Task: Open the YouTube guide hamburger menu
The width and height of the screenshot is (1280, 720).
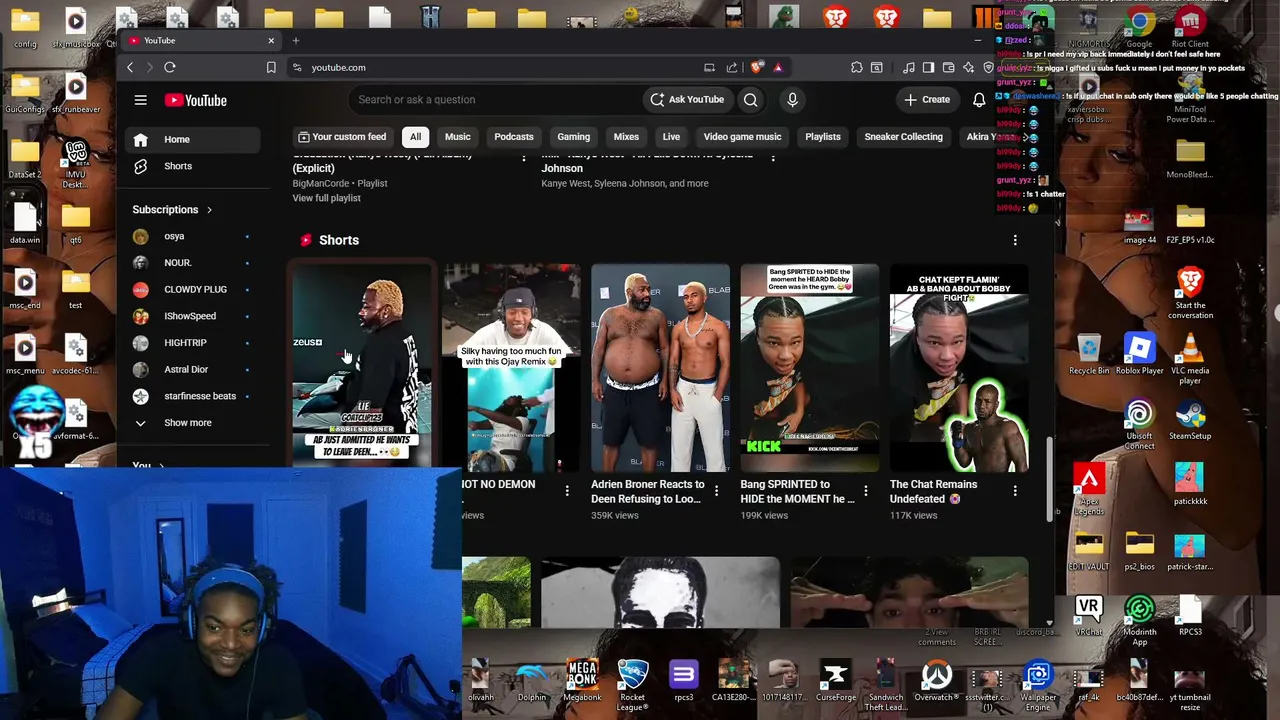Action: (141, 100)
